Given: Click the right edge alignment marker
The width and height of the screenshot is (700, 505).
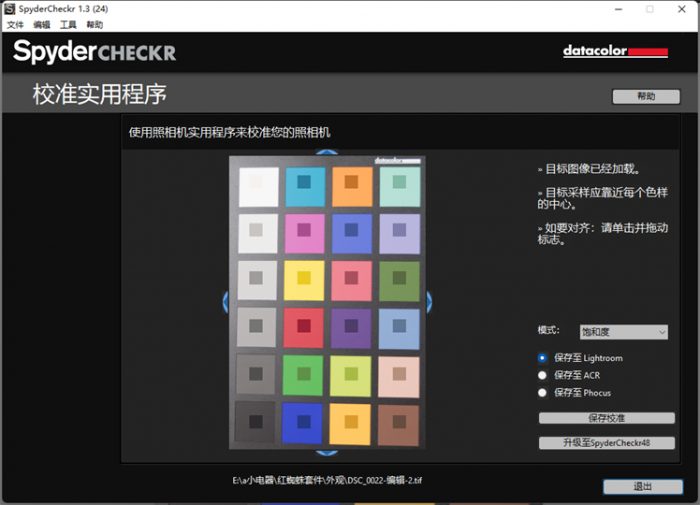Looking at the screenshot, I should (x=429, y=301).
